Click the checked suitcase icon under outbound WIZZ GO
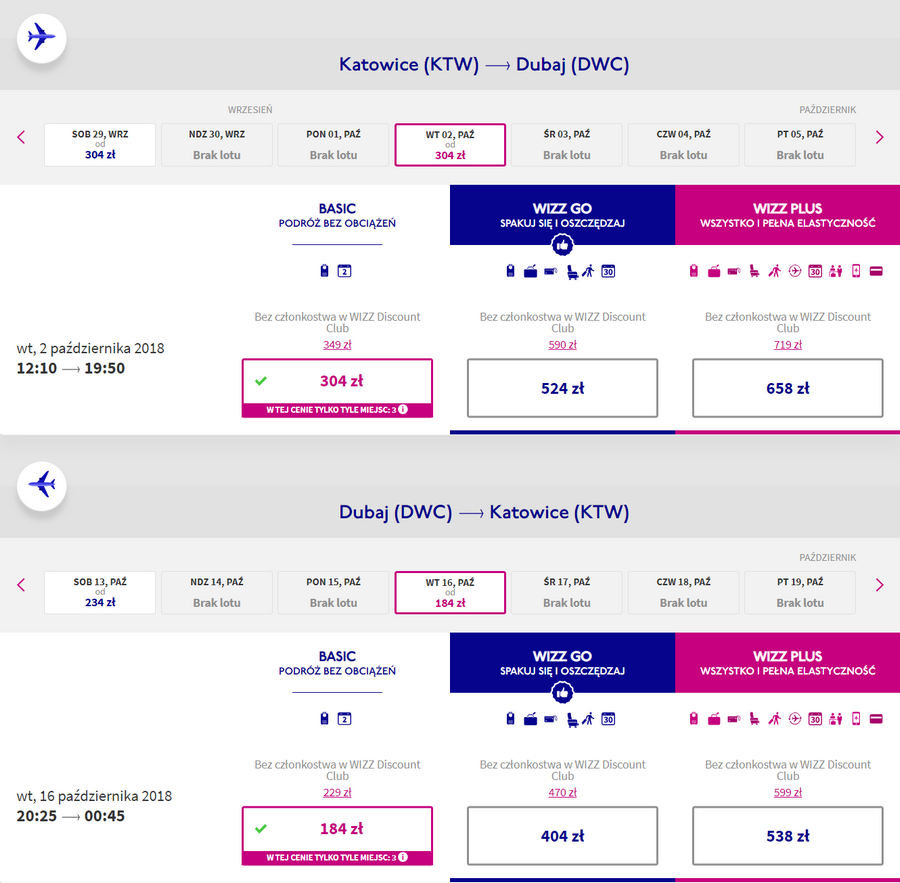The image size is (900, 883). [x=530, y=272]
